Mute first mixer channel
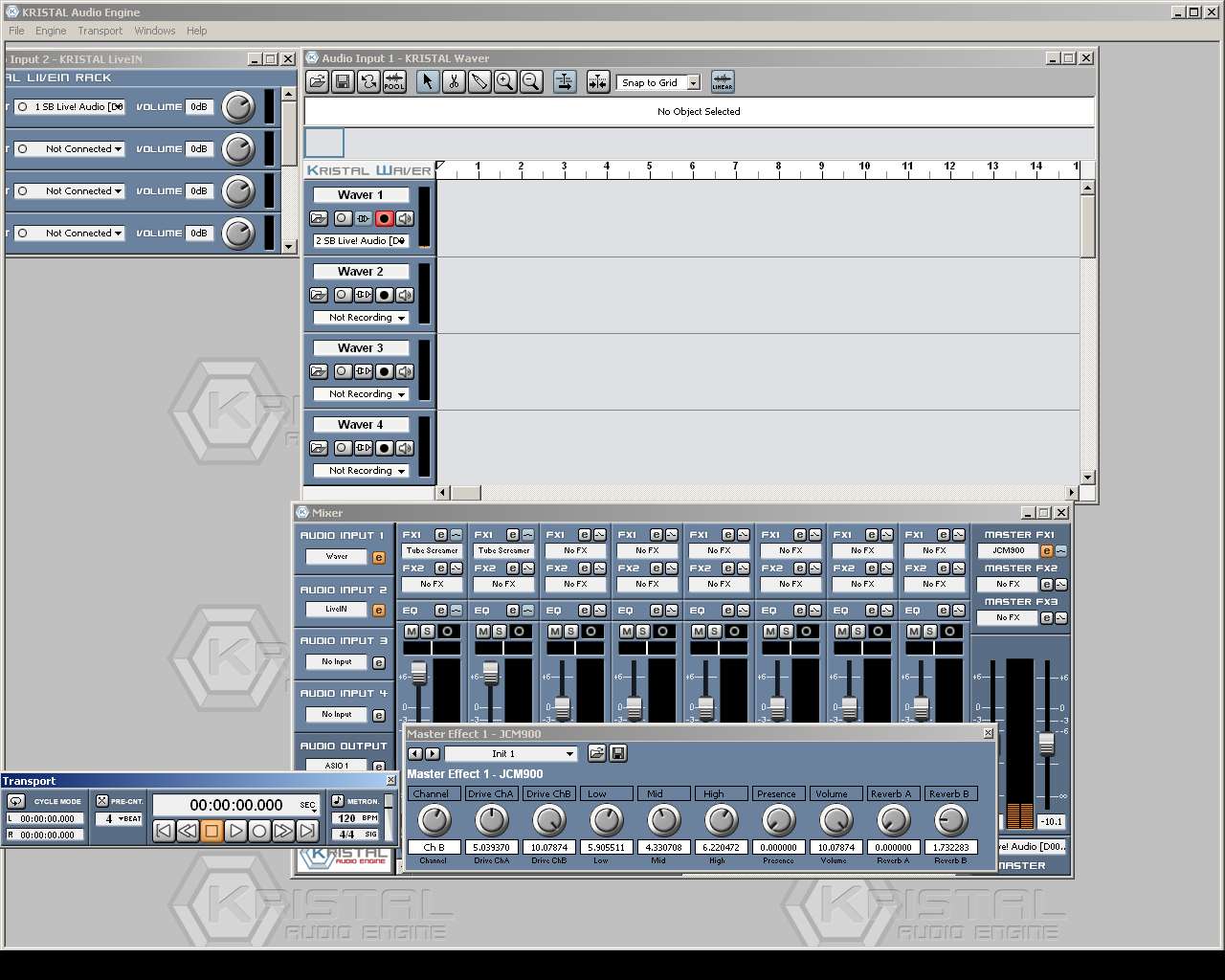Image resolution: width=1225 pixels, height=980 pixels. click(x=412, y=632)
